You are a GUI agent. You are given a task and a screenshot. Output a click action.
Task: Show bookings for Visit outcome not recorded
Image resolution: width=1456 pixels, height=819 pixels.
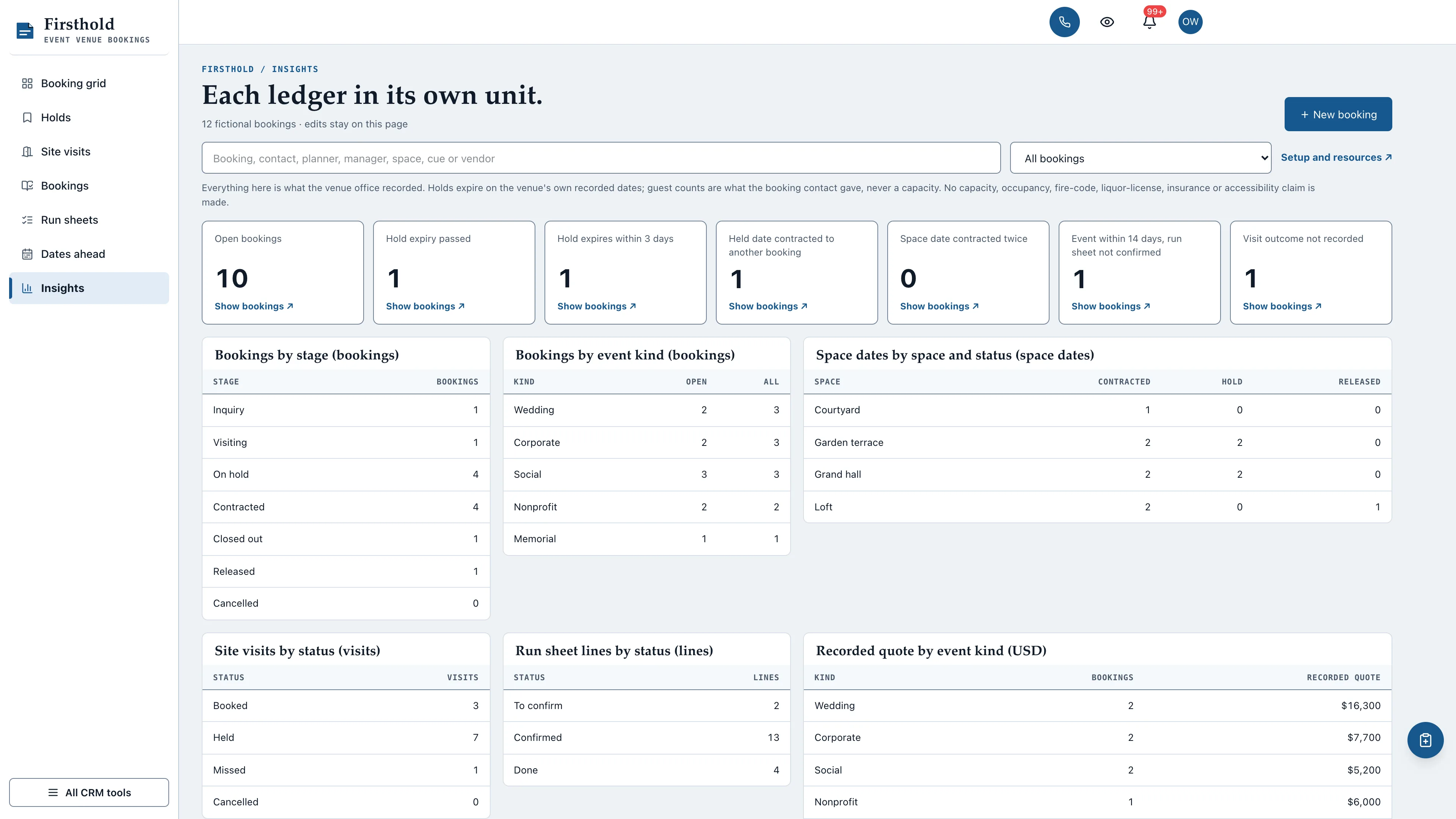1282,306
